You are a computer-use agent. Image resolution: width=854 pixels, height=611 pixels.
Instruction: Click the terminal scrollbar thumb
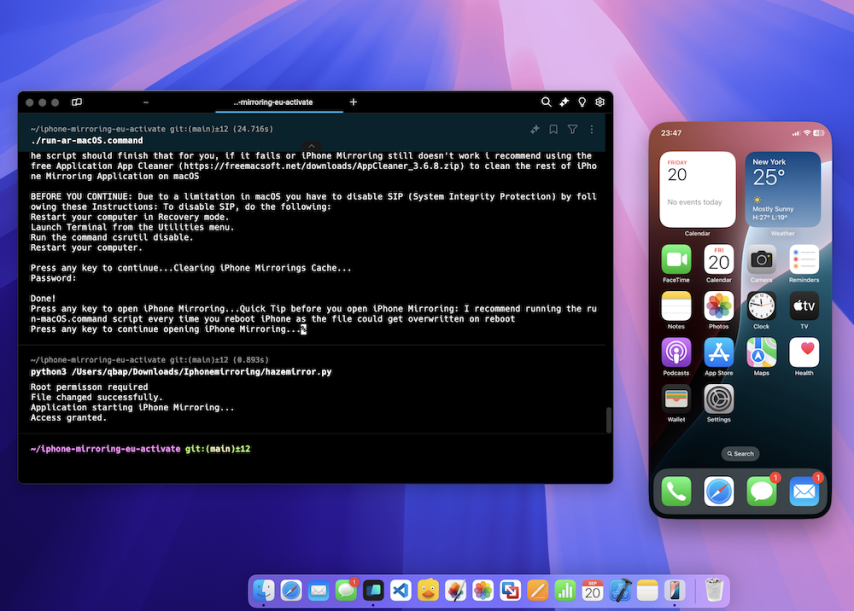coord(608,420)
